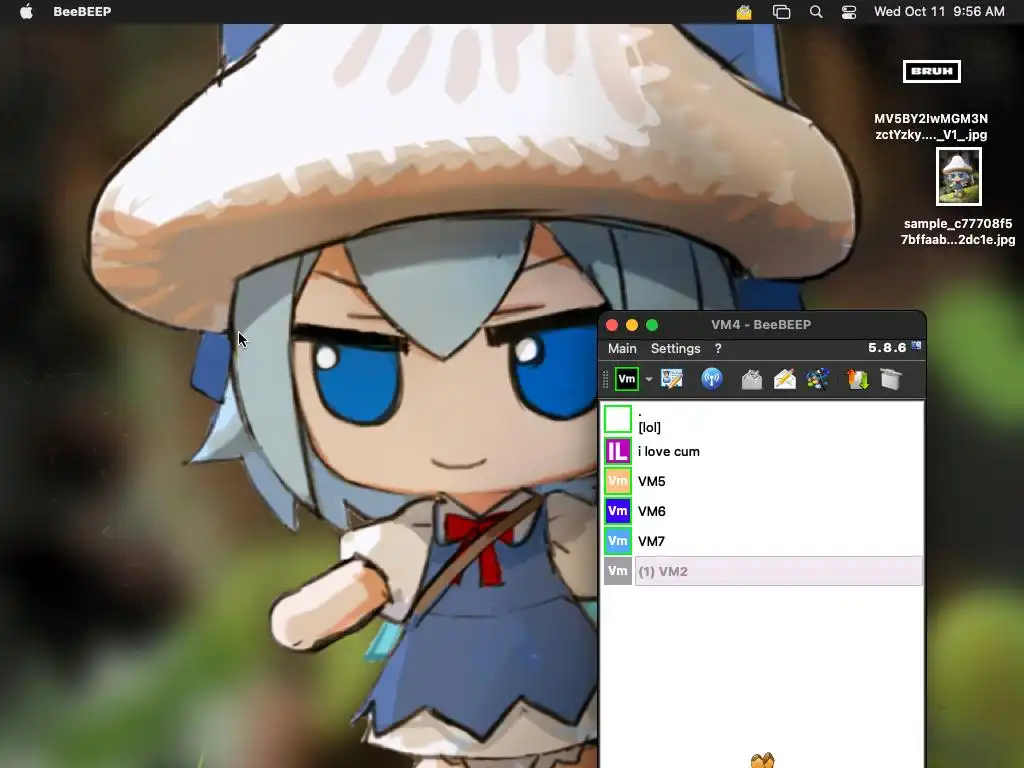Click the file transfer arrows icon
The width and height of the screenshot is (1024, 768).
(857, 379)
